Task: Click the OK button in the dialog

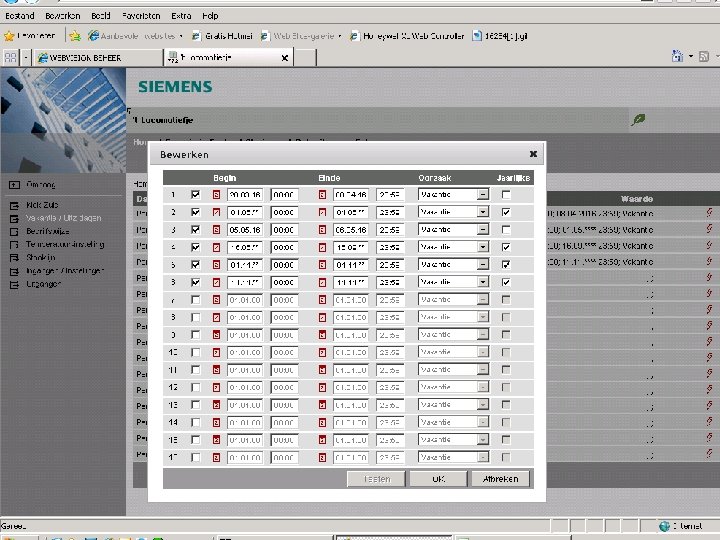Action: pos(438,479)
